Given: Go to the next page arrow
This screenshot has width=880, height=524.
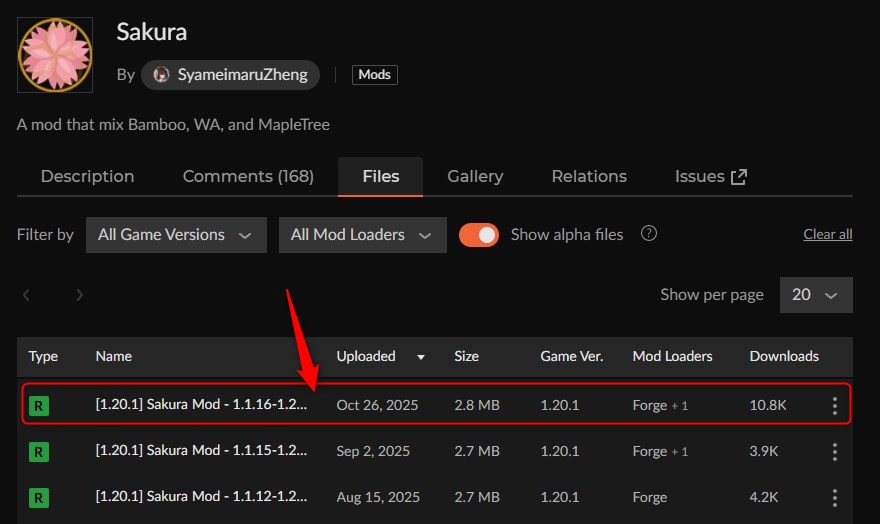Looking at the screenshot, I should [79, 295].
